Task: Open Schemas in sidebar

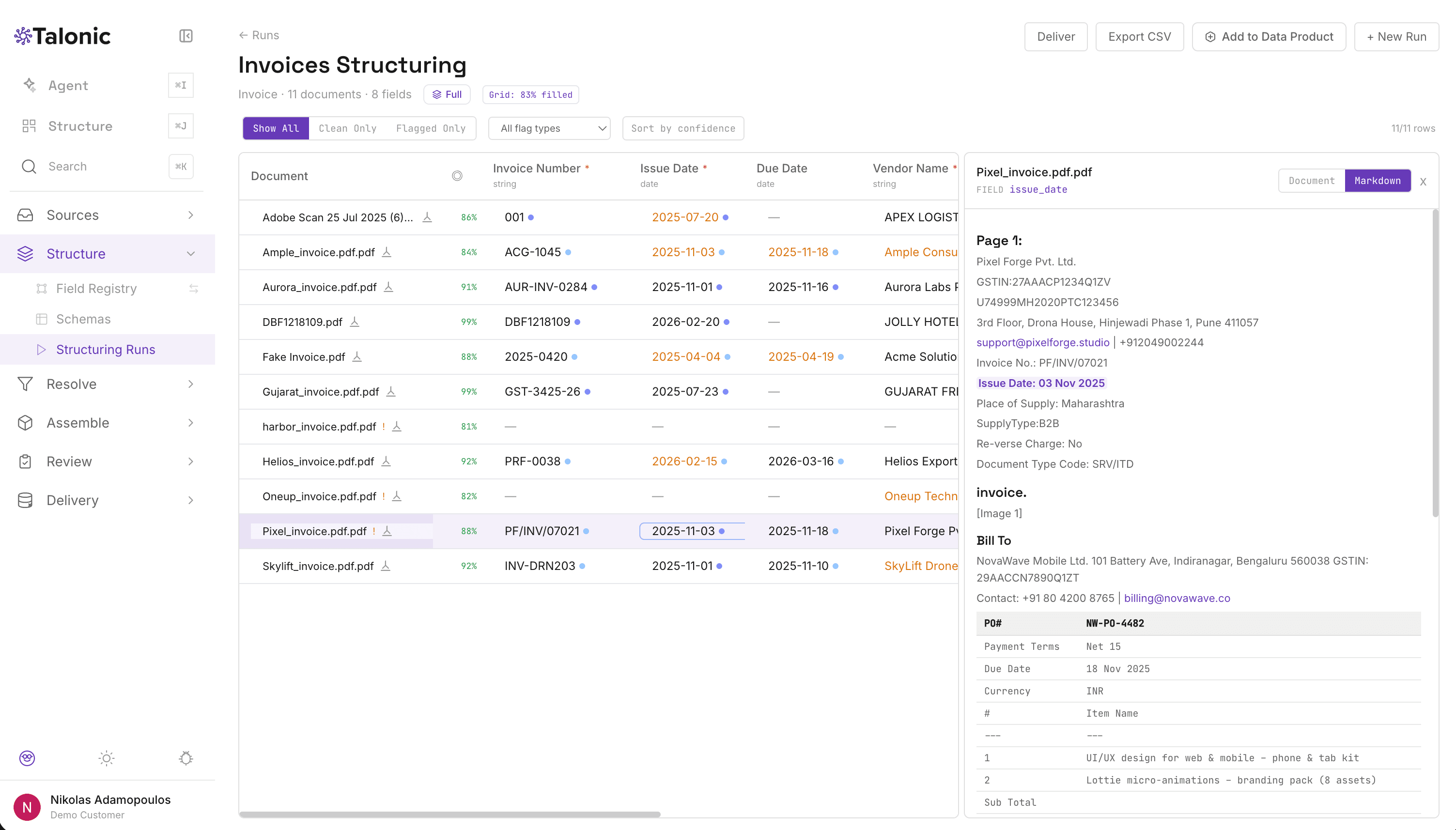Action: [83, 319]
